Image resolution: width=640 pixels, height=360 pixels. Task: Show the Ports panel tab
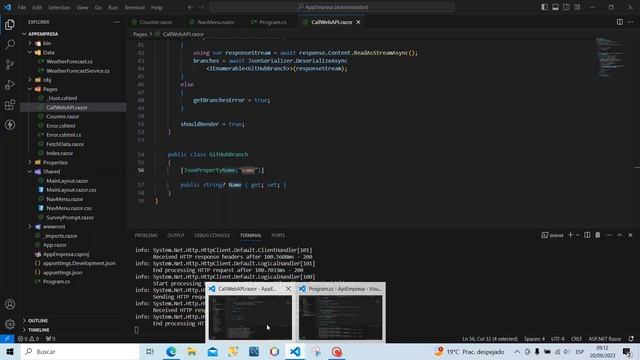(278, 236)
